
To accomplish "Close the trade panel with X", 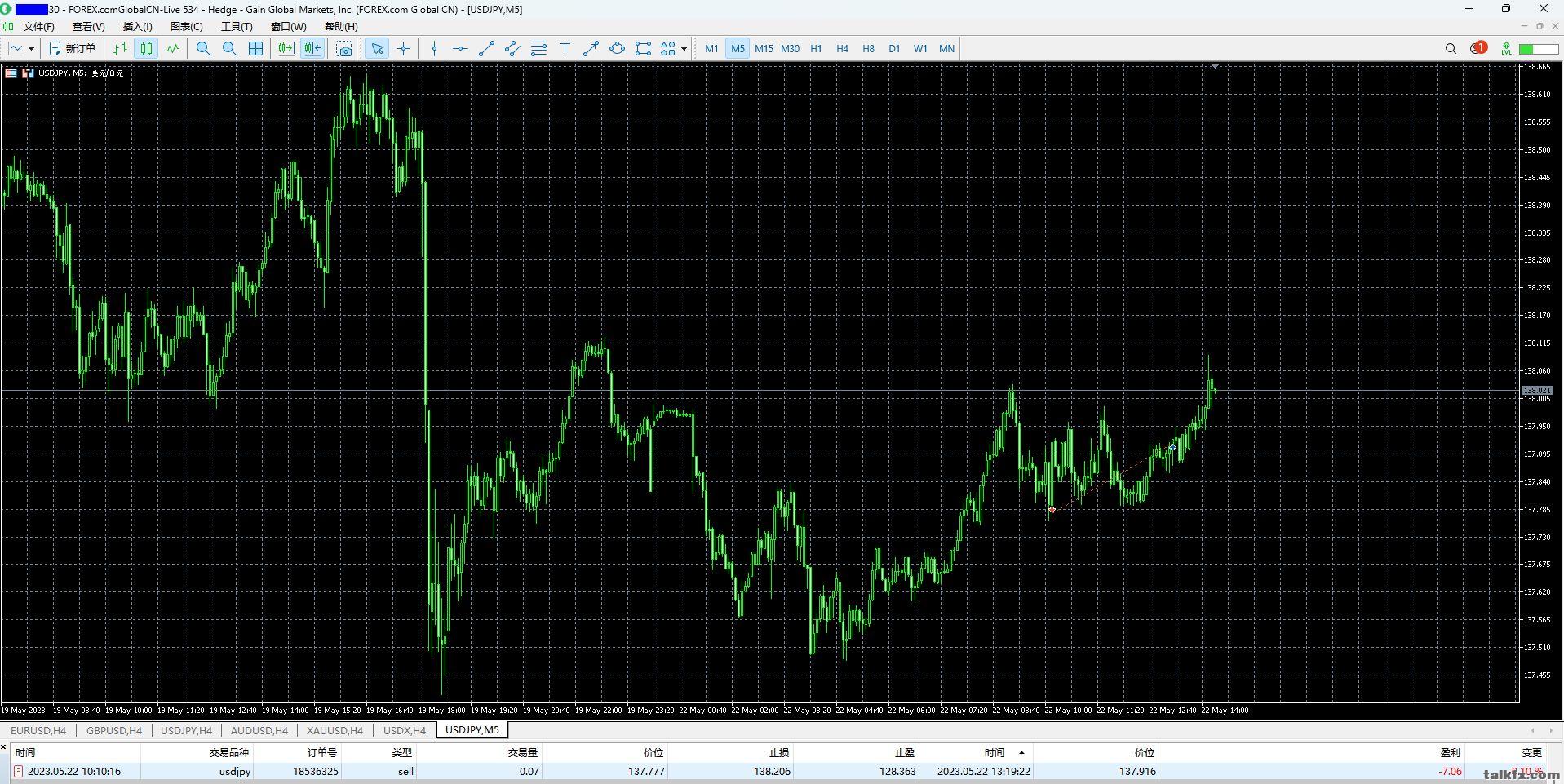I will click(4, 746).
